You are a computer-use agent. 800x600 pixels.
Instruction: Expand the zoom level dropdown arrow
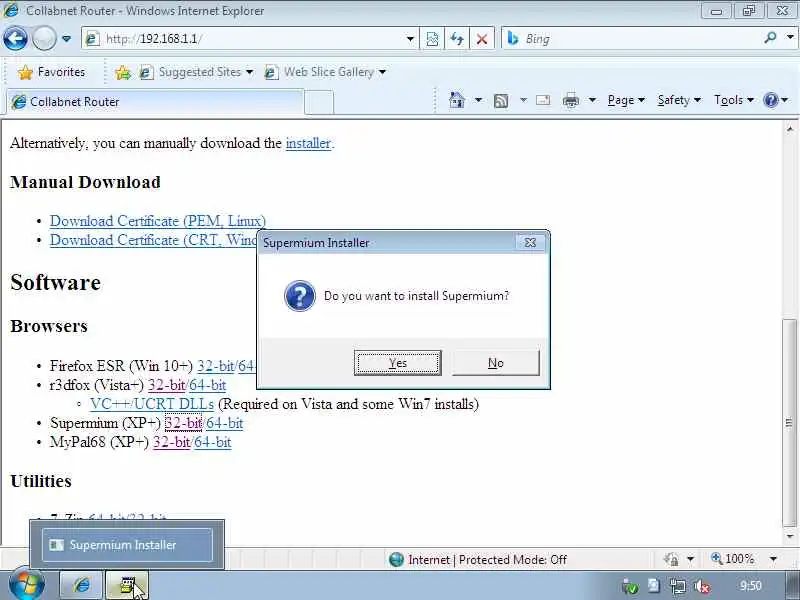pyautogui.click(x=773, y=559)
